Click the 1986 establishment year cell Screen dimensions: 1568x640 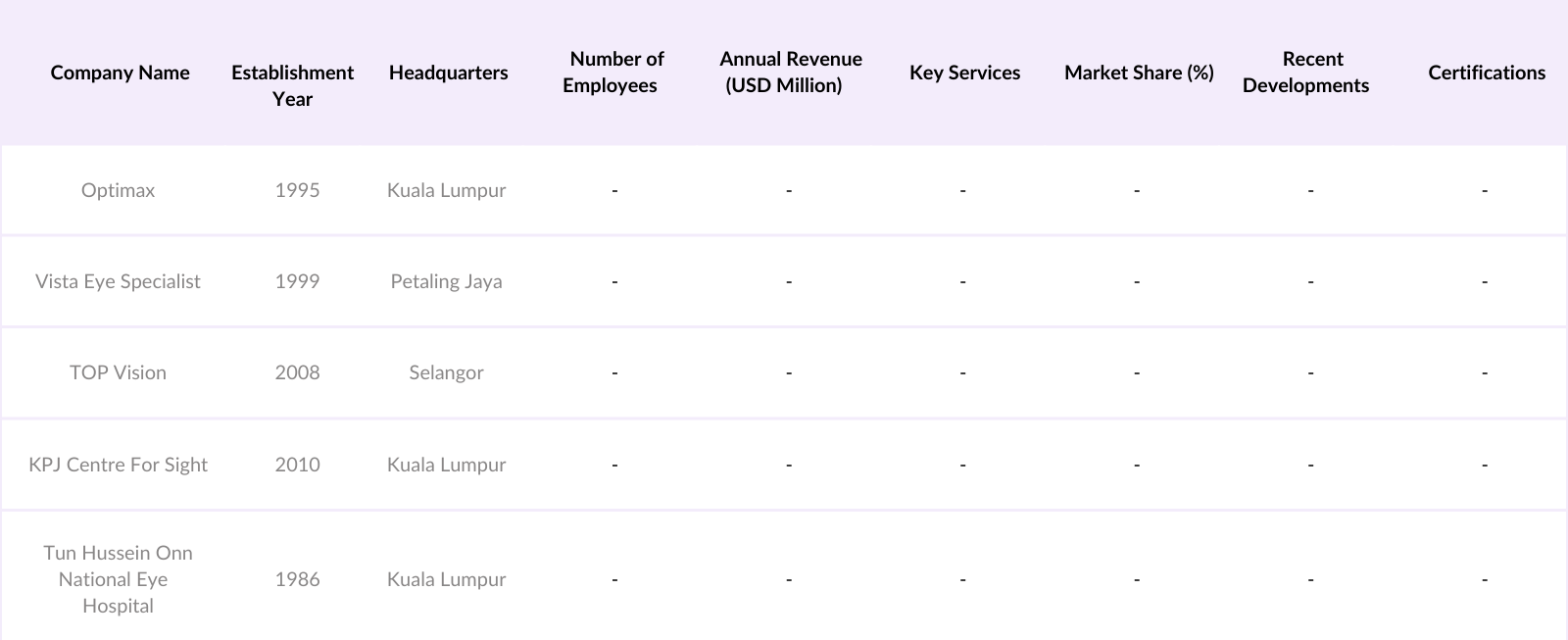pos(297,579)
